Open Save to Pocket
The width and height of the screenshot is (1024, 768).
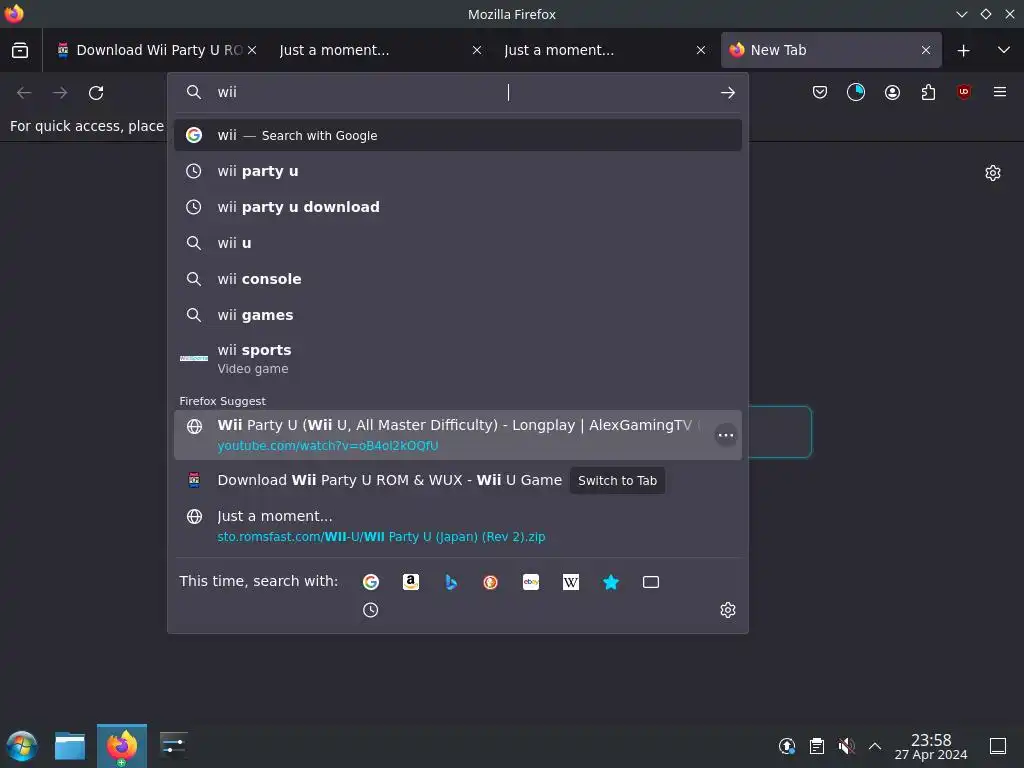click(x=820, y=93)
